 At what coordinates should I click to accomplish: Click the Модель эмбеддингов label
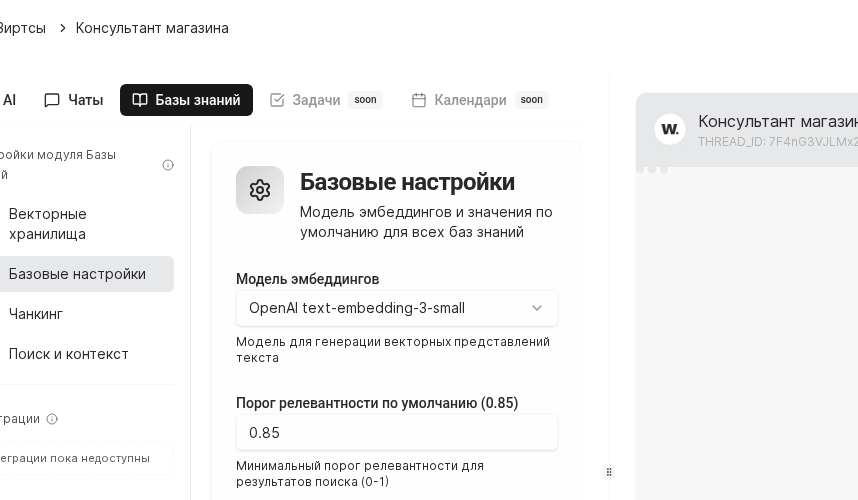tap(308, 279)
